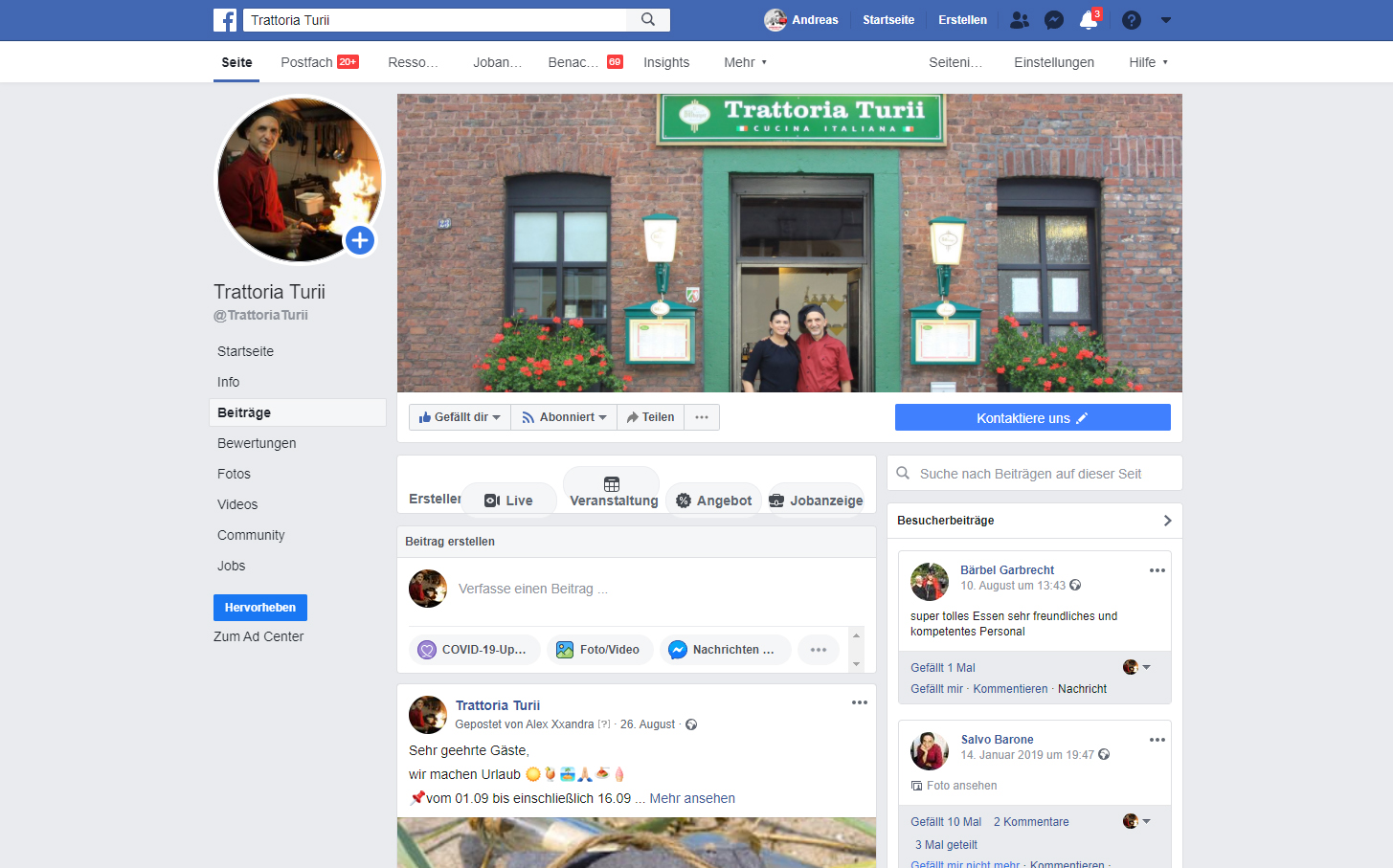Viewport: 1393px width, 868px height.
Task: Open options on Salvo Barone's post
Action: pyautogui.click(x=1157, y=740)
